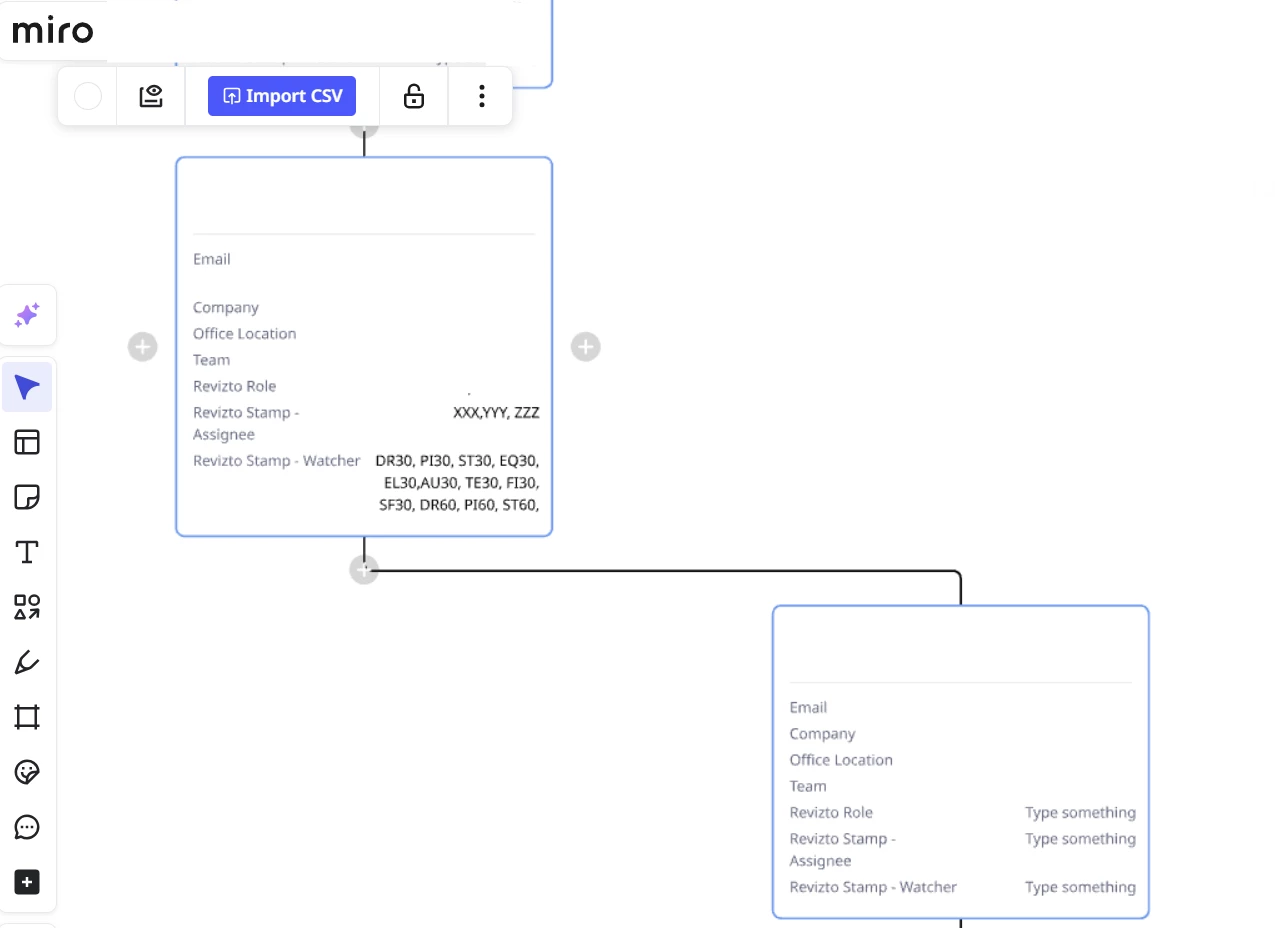Click the Office Location label in the upper card
Screen dimensions: 1275x928
click(x=245, y=334)
